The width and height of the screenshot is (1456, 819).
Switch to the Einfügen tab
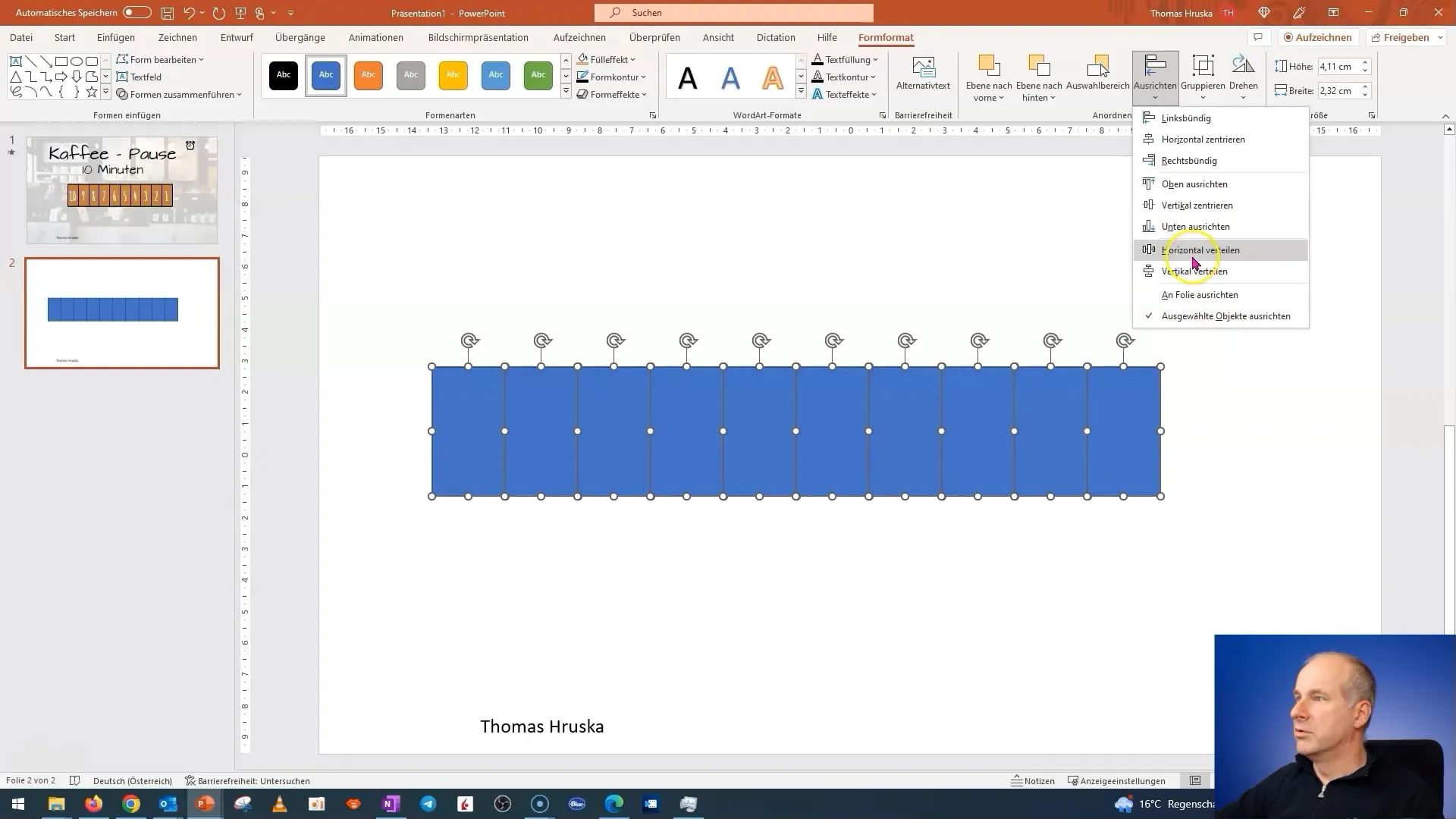point(116,37)
